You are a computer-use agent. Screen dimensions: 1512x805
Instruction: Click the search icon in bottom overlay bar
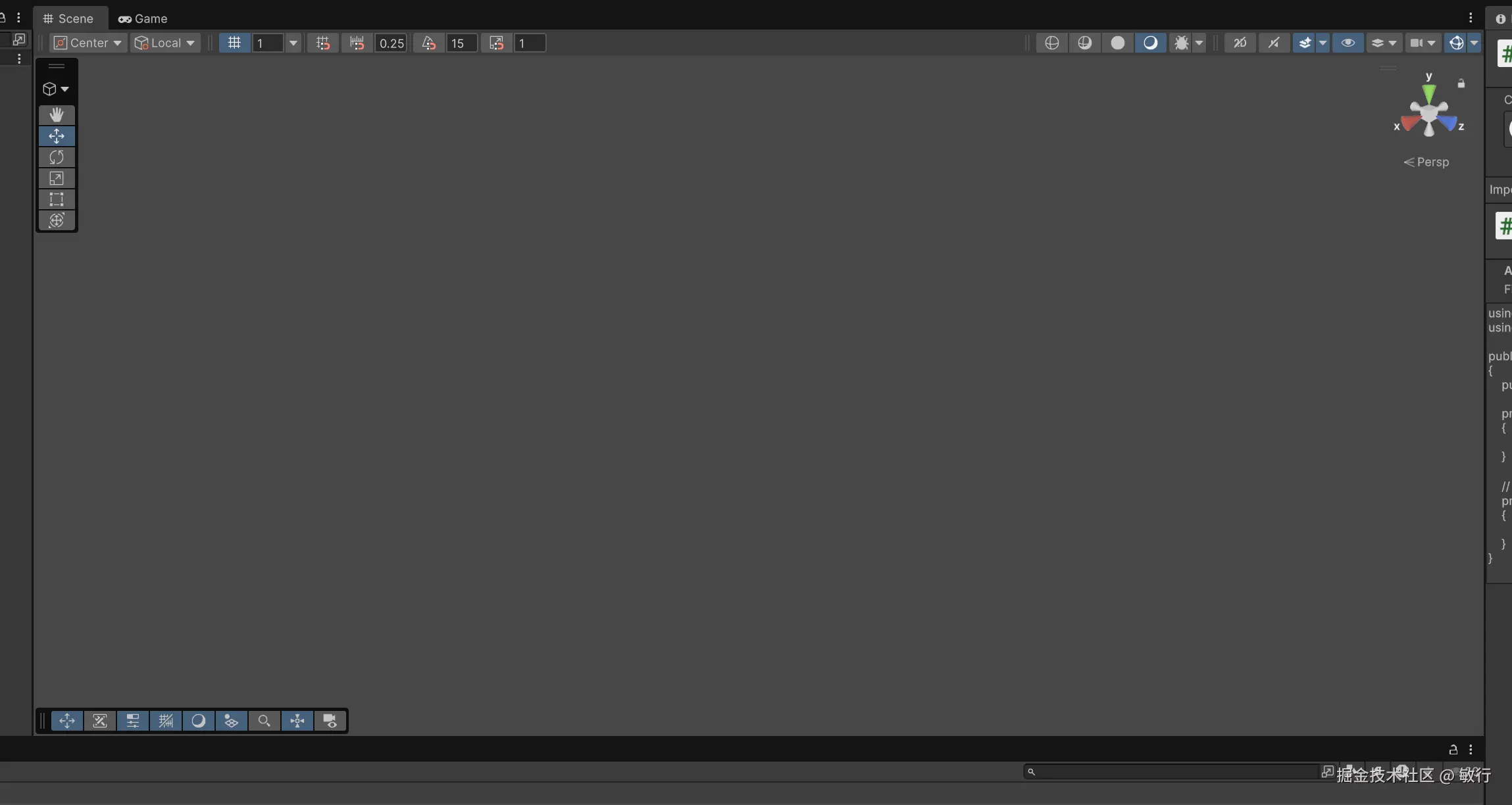[x=264, y=721]
